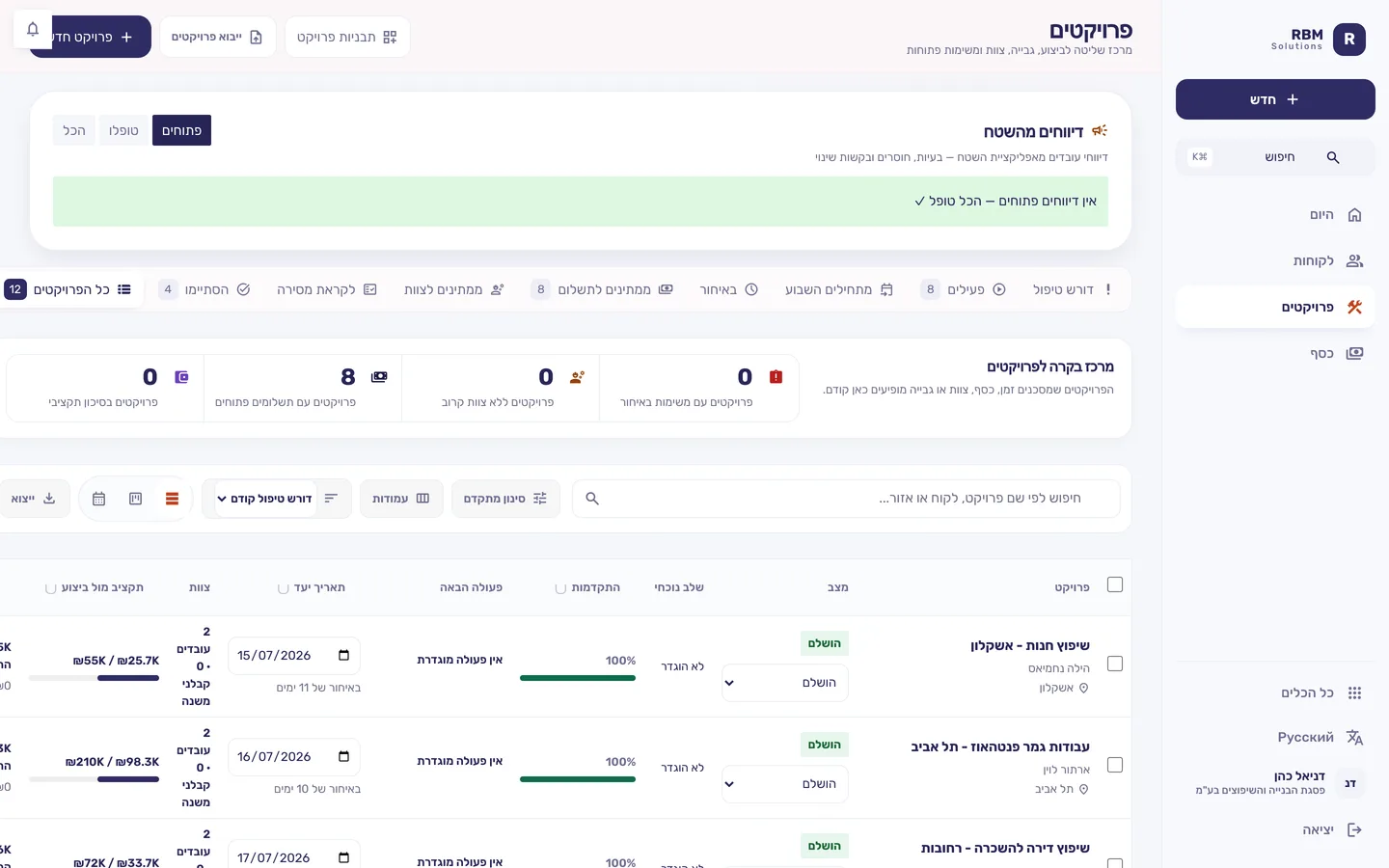Open project שיפוץ חנות - אשקלון

(x=1030, y=645)
